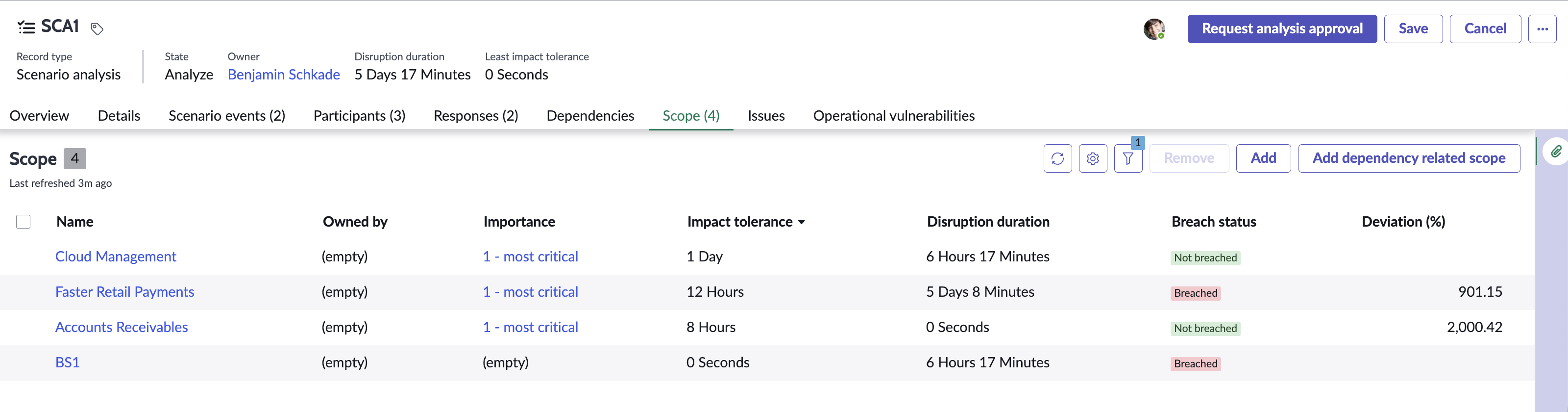Click the 901.15 deviation value

tap(1480, 292)
